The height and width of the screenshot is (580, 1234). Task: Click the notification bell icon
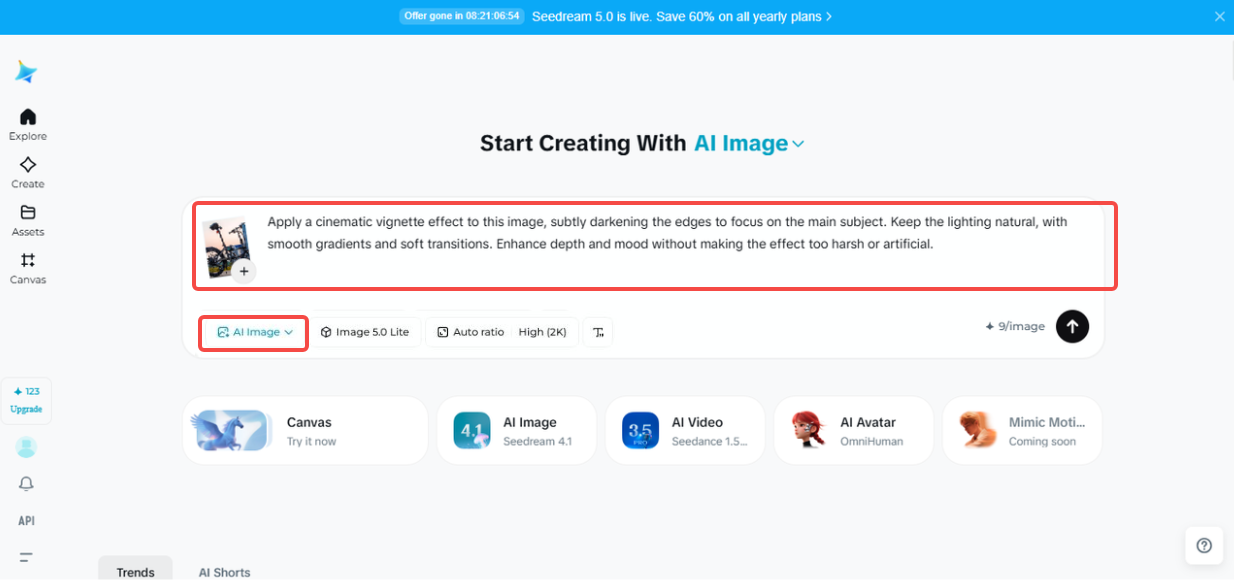click(26, 484)
